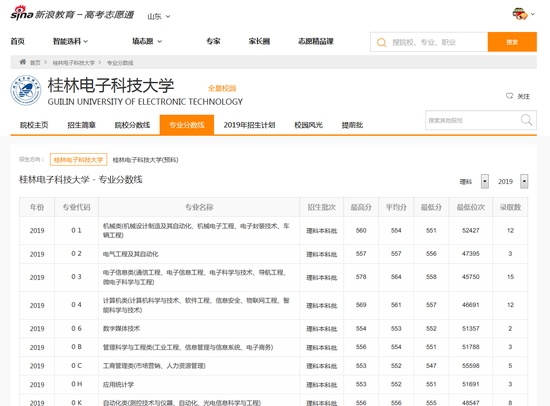Open the 家长圈 nav item
This screenshot has height=406, width=550.
[x=259, y=41]
